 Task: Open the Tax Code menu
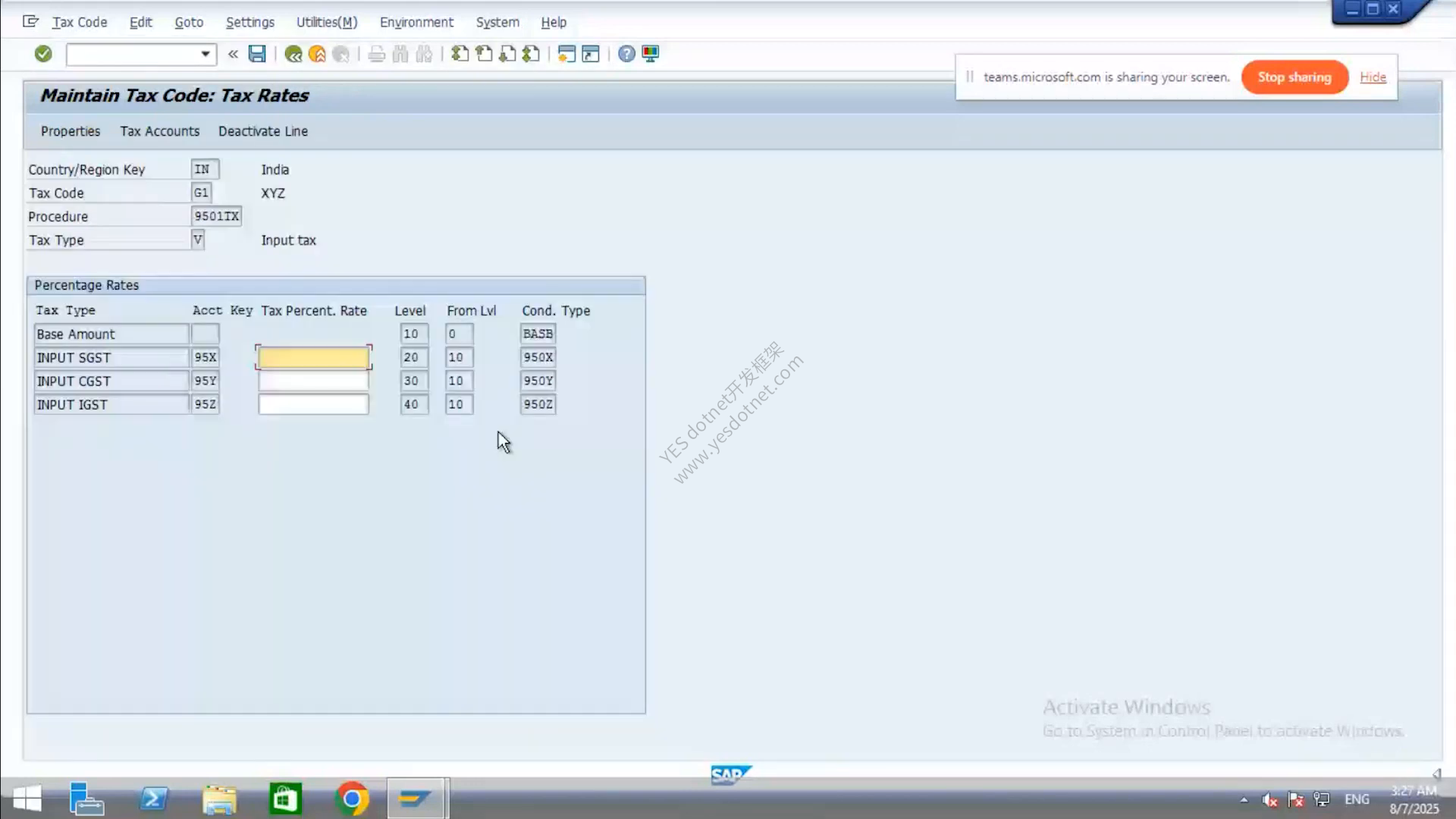(x=80, y=23)
